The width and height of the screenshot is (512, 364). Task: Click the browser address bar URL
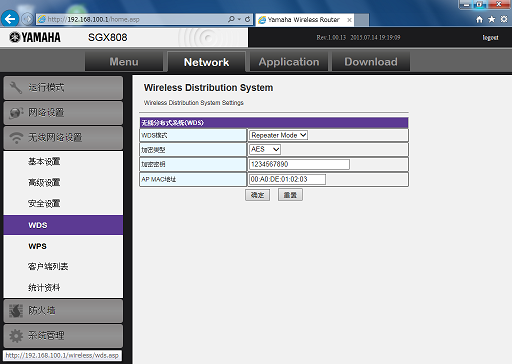pos(93,20)
